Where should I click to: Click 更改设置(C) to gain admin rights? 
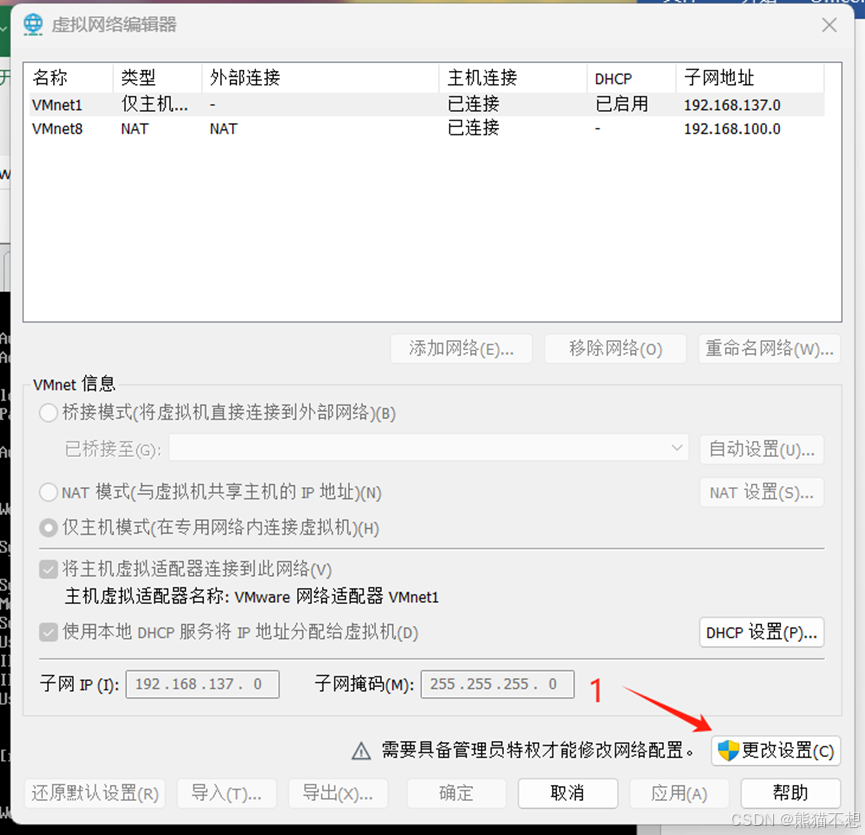pos(776,751)
